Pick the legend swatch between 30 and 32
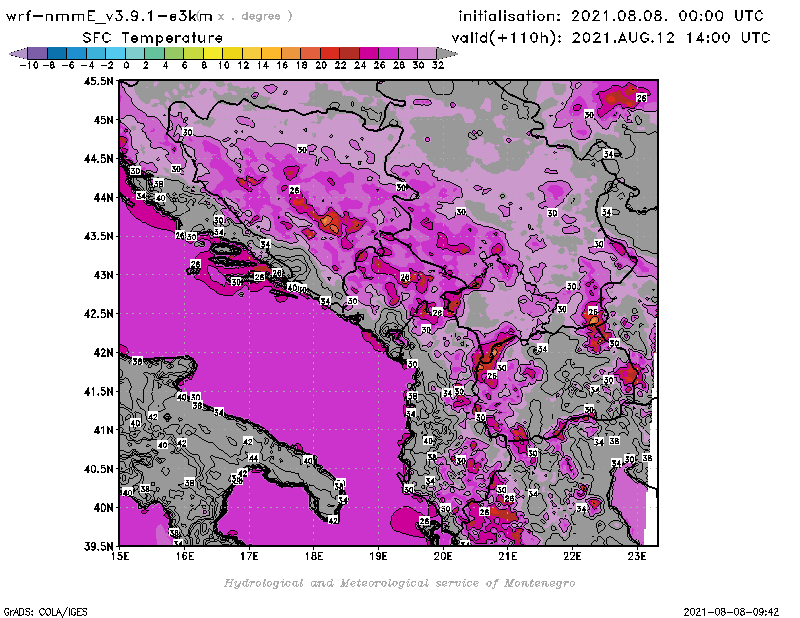 (x=428, y=53)
